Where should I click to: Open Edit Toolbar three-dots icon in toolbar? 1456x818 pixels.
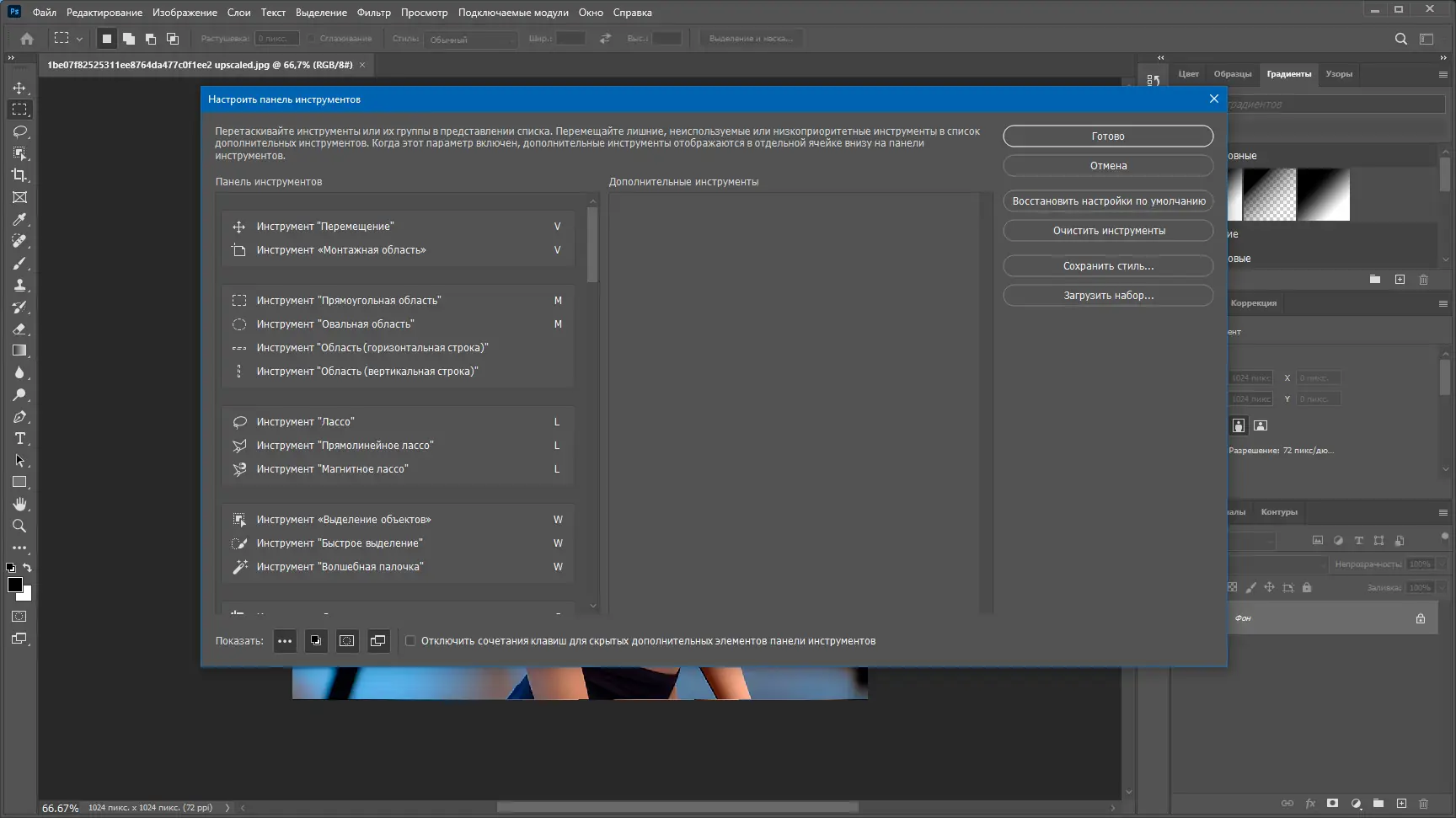coord(19,548)
